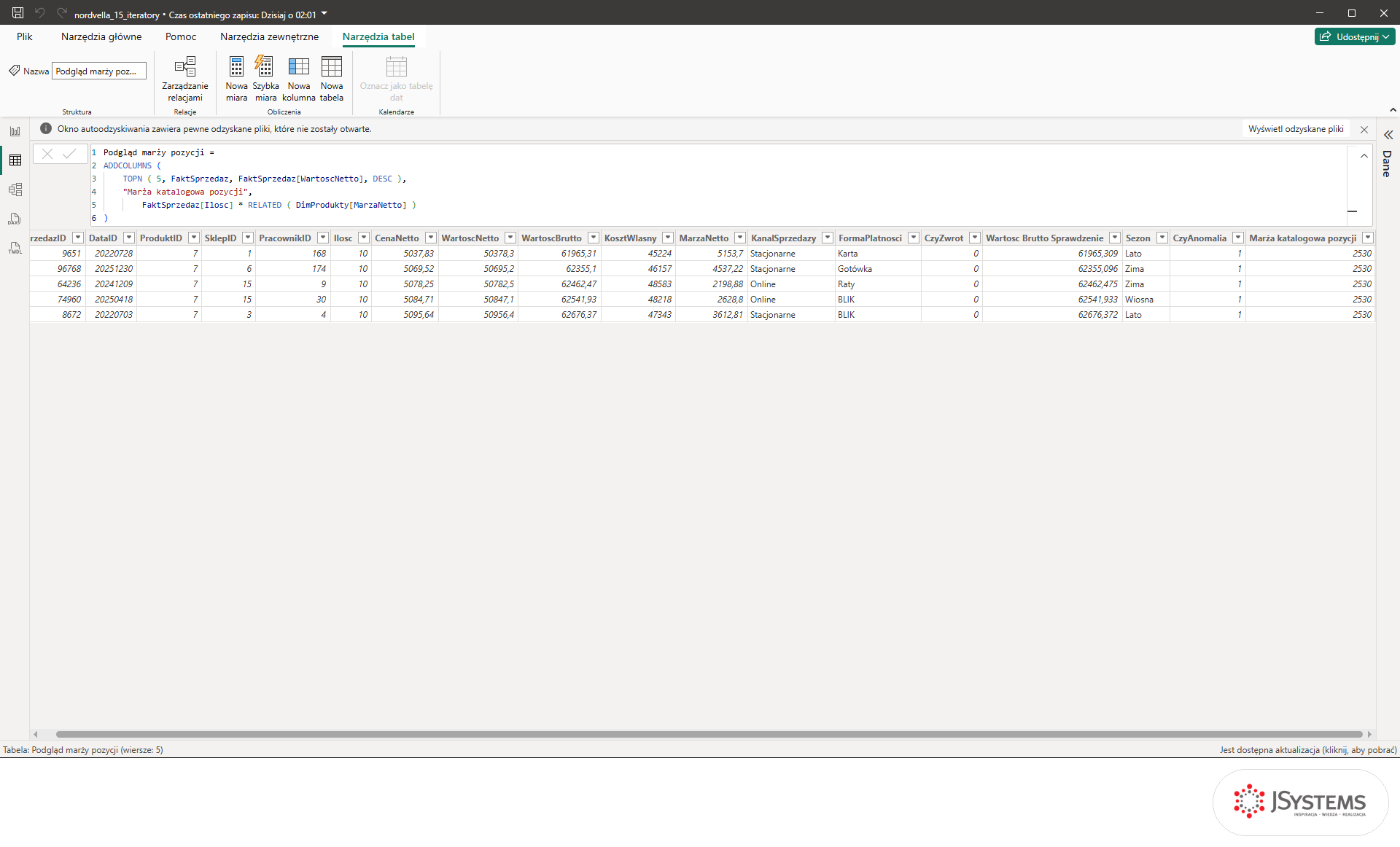
Task: Expand the Dane pane with double chevron
Action: point(1388,135)
